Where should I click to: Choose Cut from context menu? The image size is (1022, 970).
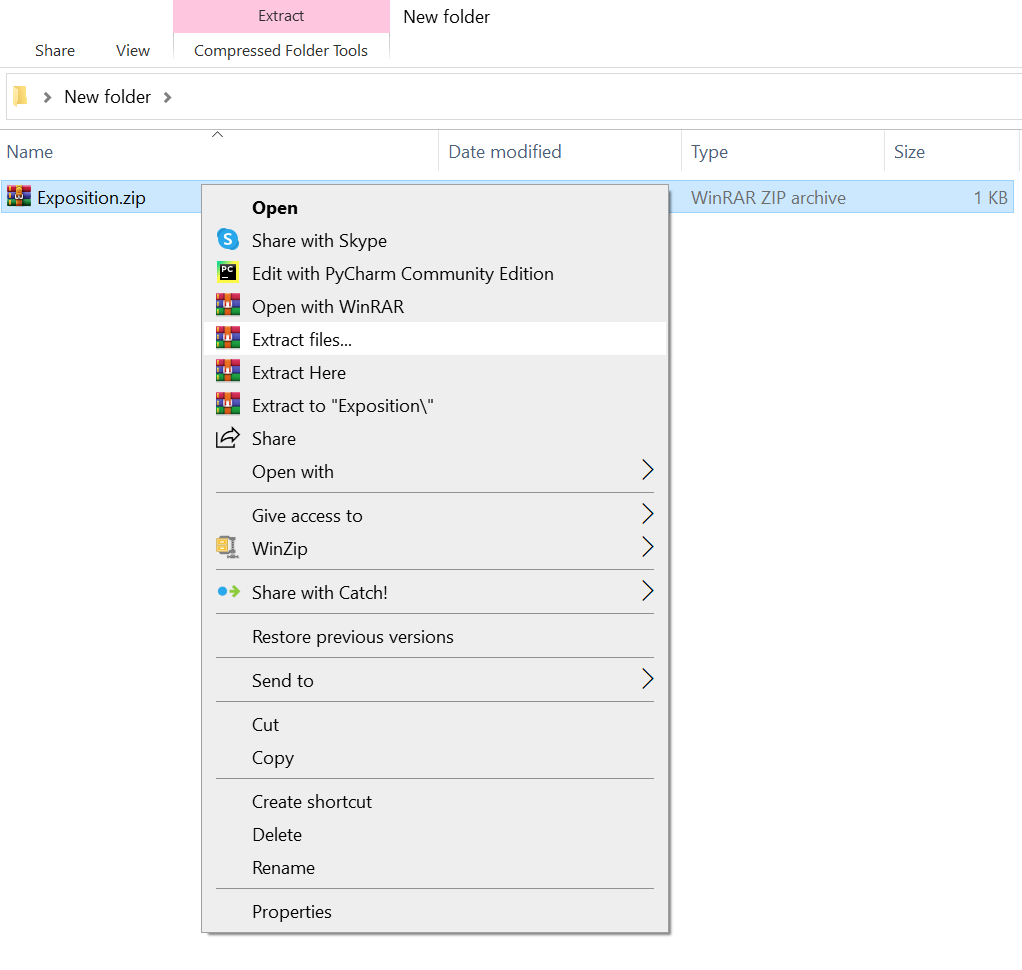point(435,724)
